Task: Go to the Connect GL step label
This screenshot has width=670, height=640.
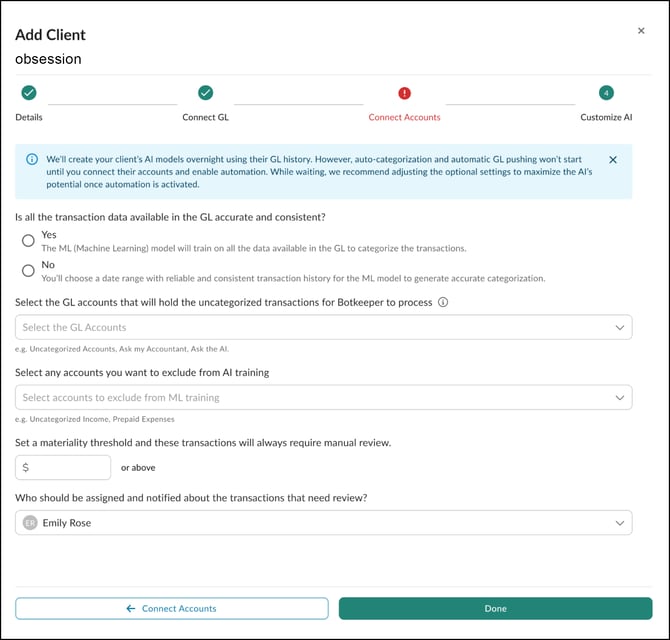Action: (205, 117)
